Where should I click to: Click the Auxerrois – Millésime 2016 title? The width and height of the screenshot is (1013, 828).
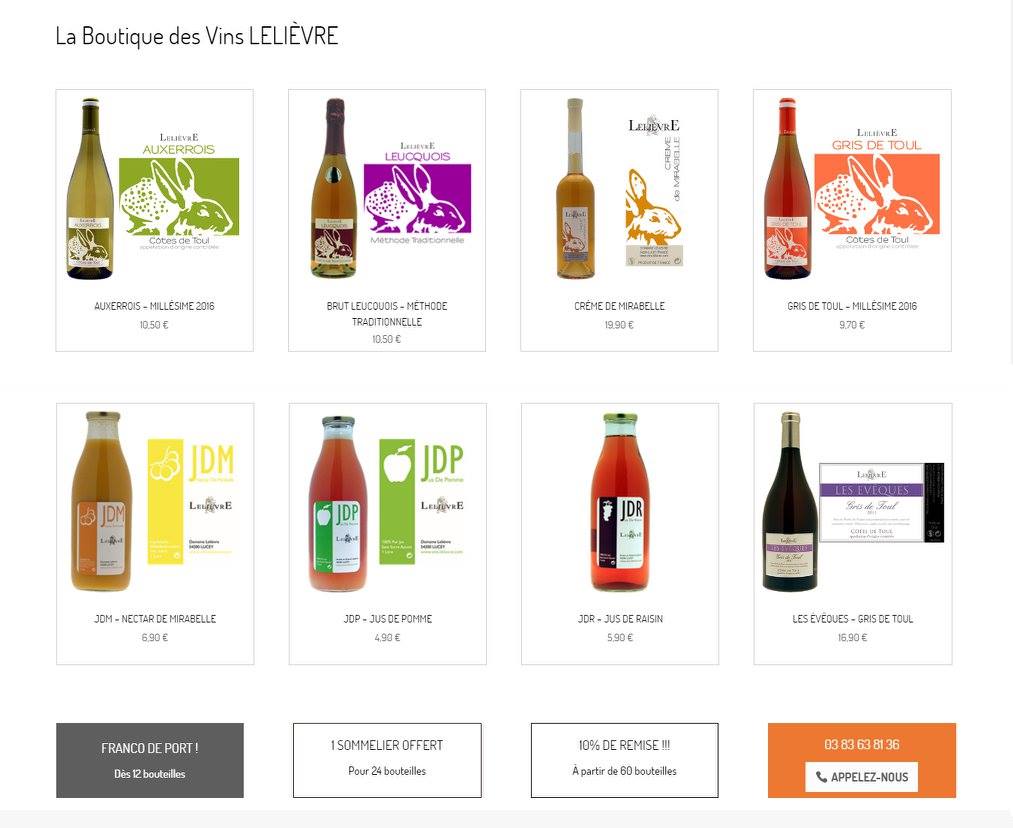[154, 306]
